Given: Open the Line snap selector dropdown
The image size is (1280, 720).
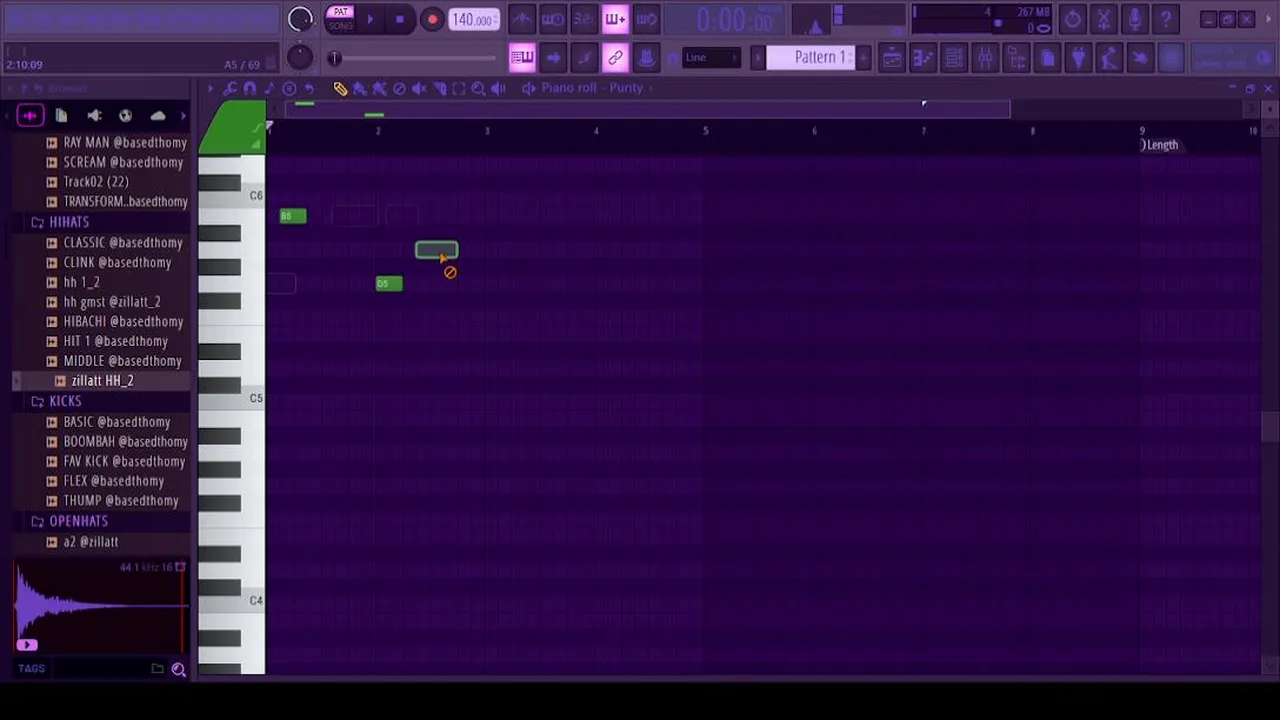Looking at the screenshot, I should click(711, 58).
